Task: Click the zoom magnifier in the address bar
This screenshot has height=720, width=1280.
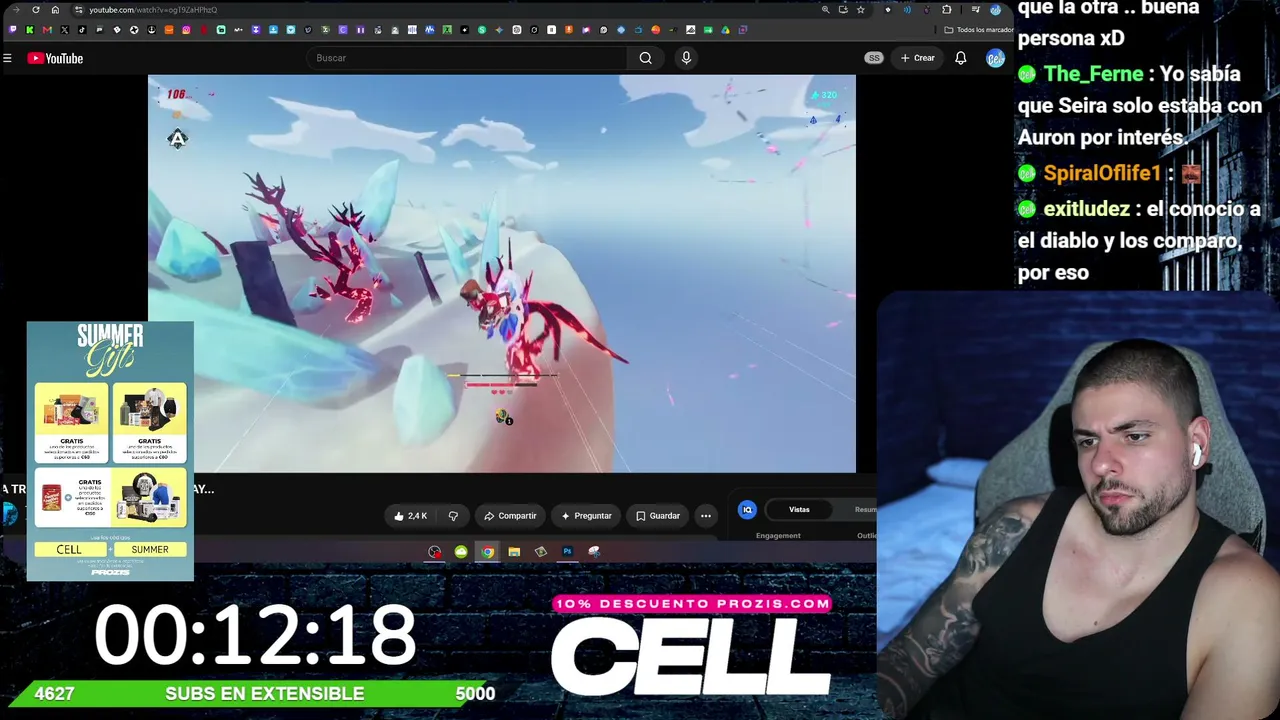Action: 825,10
